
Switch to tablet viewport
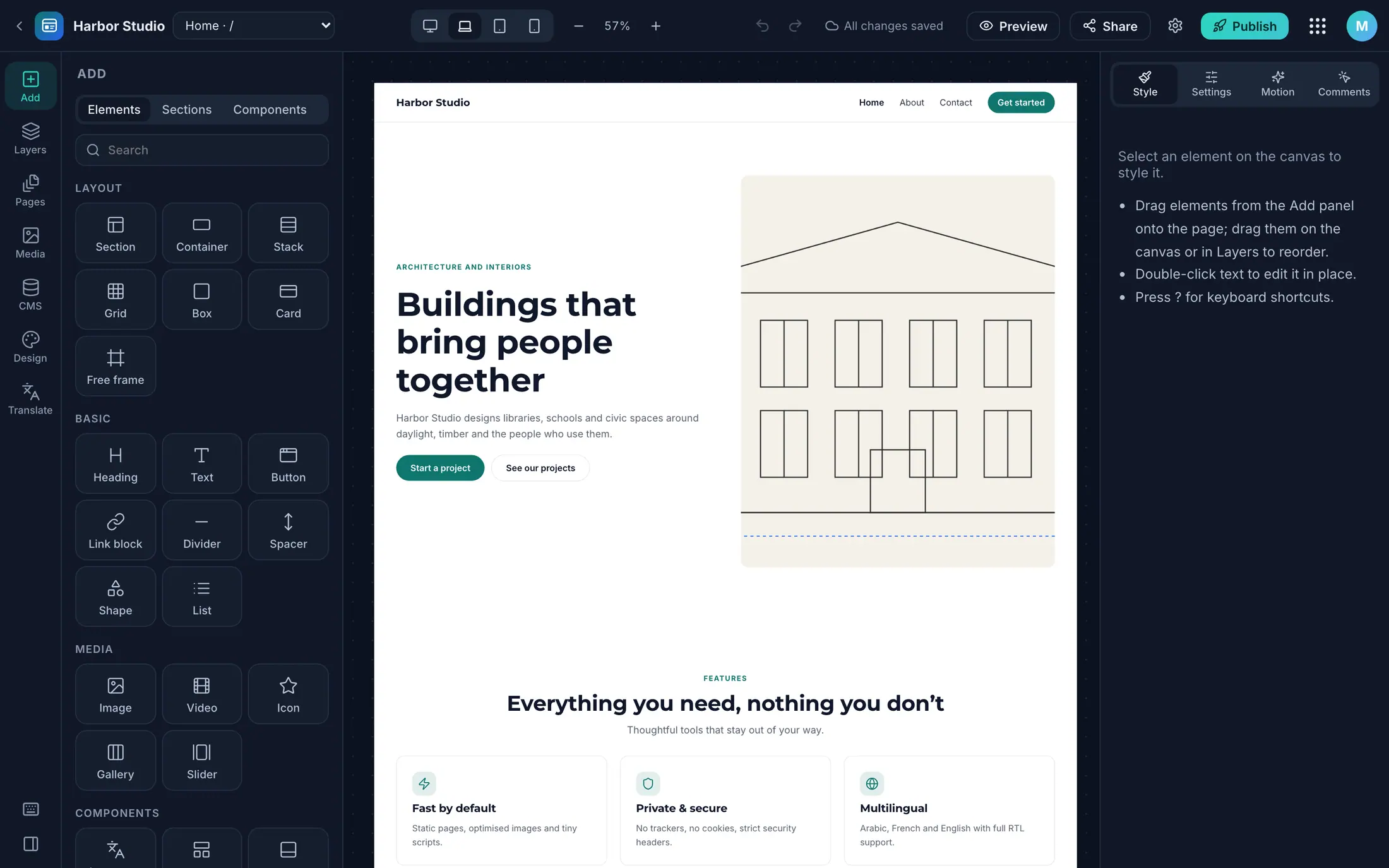[499, 26]
